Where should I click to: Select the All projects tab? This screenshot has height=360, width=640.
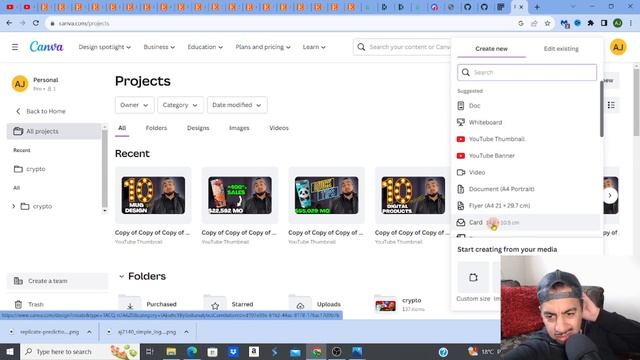(122, 128)
